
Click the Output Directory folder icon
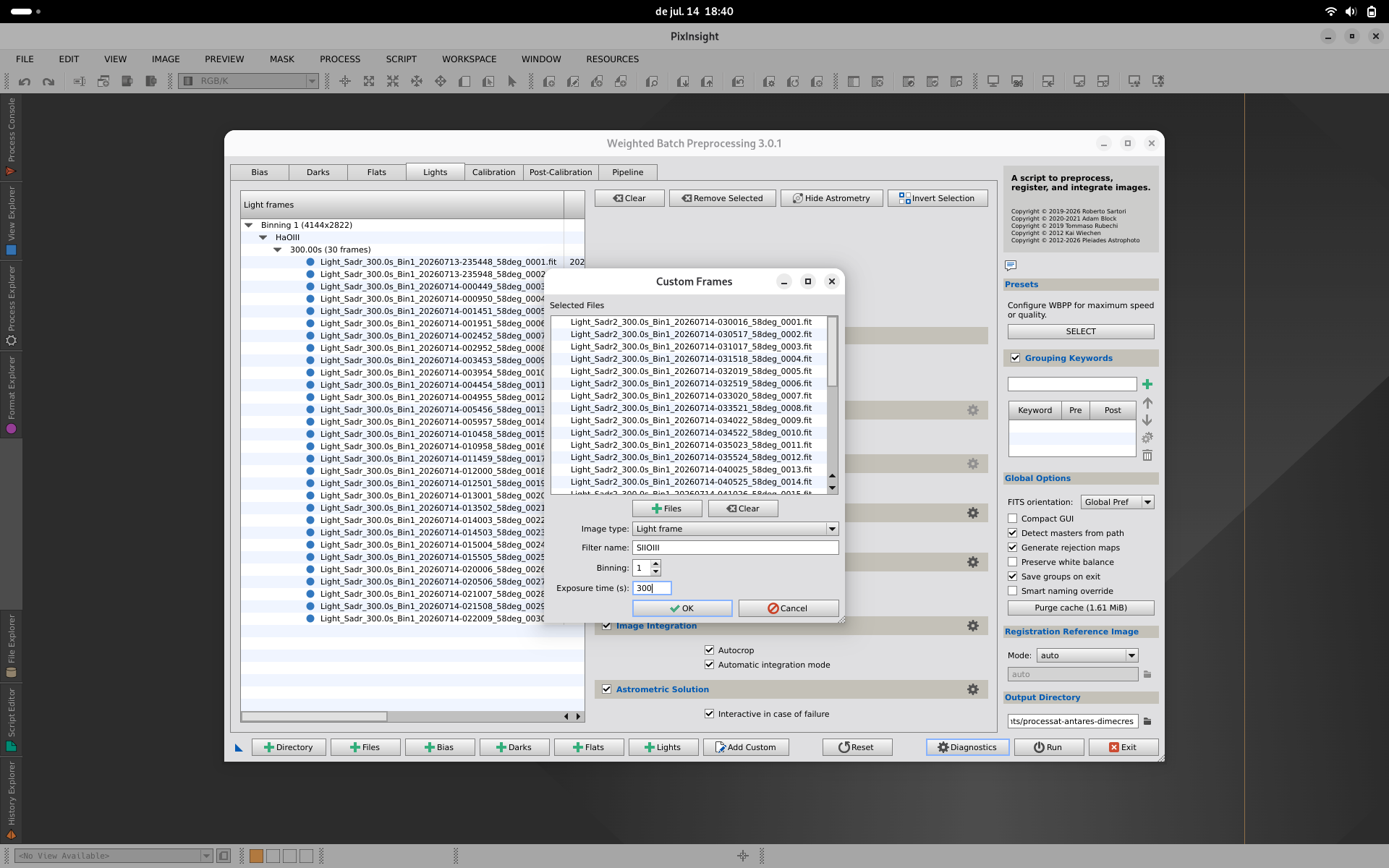coord(1147,721)
